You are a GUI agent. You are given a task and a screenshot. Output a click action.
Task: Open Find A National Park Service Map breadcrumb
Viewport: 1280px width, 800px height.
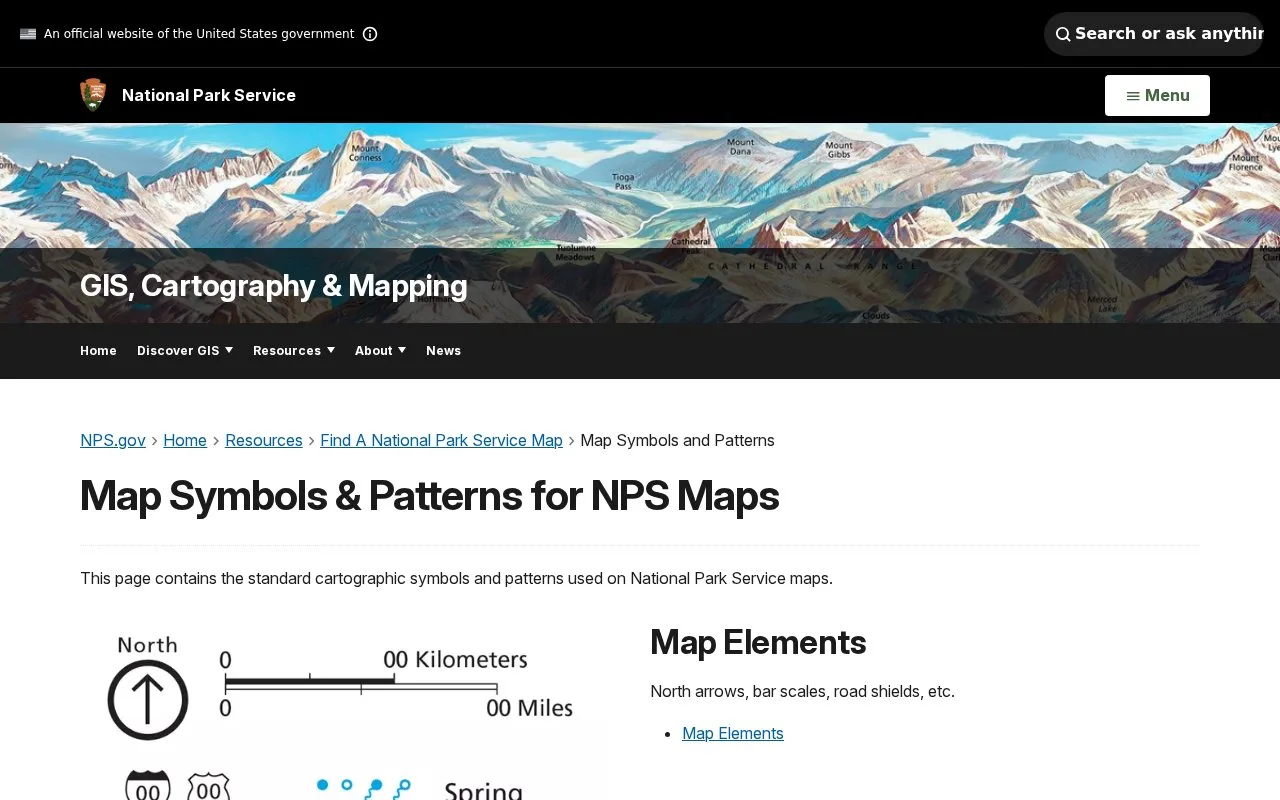pos(441,440)
